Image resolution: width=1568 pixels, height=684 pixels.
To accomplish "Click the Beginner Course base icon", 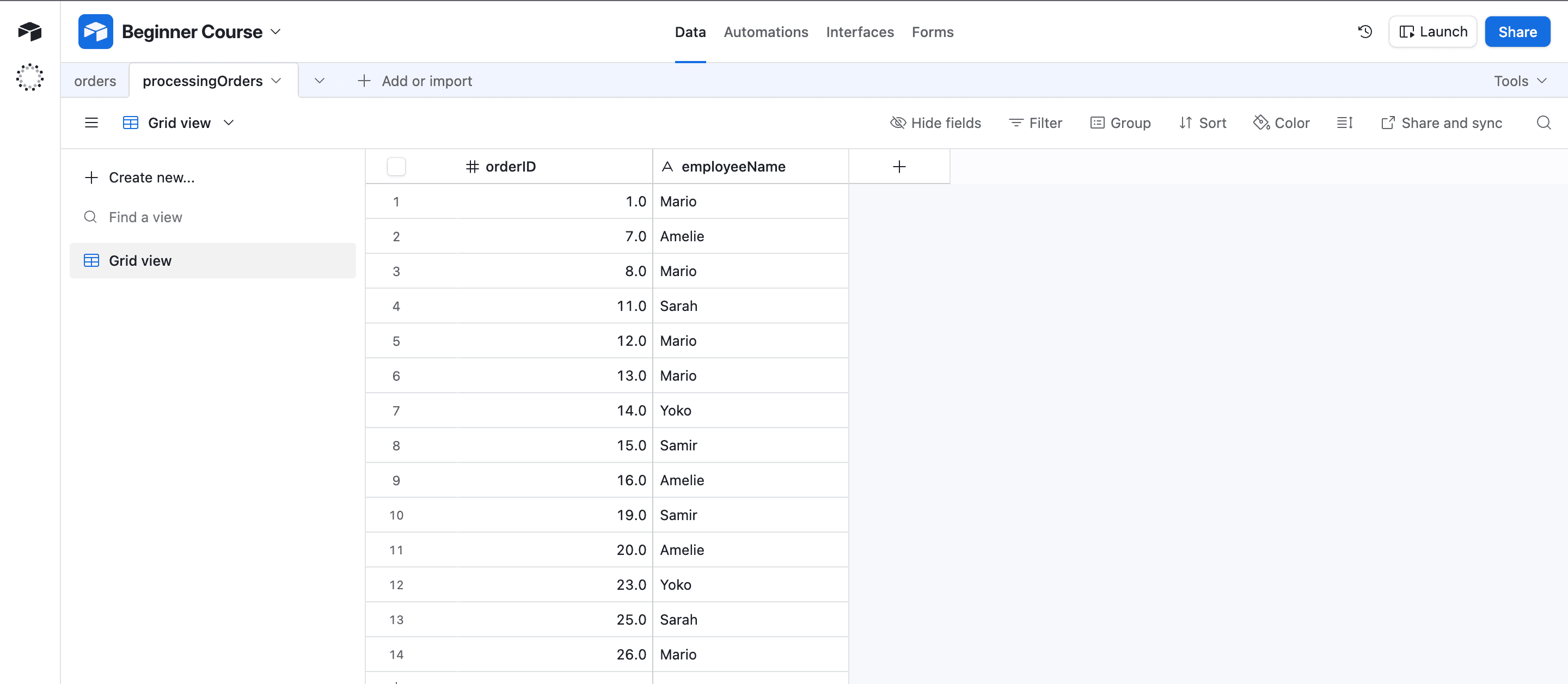I will 96,32.
